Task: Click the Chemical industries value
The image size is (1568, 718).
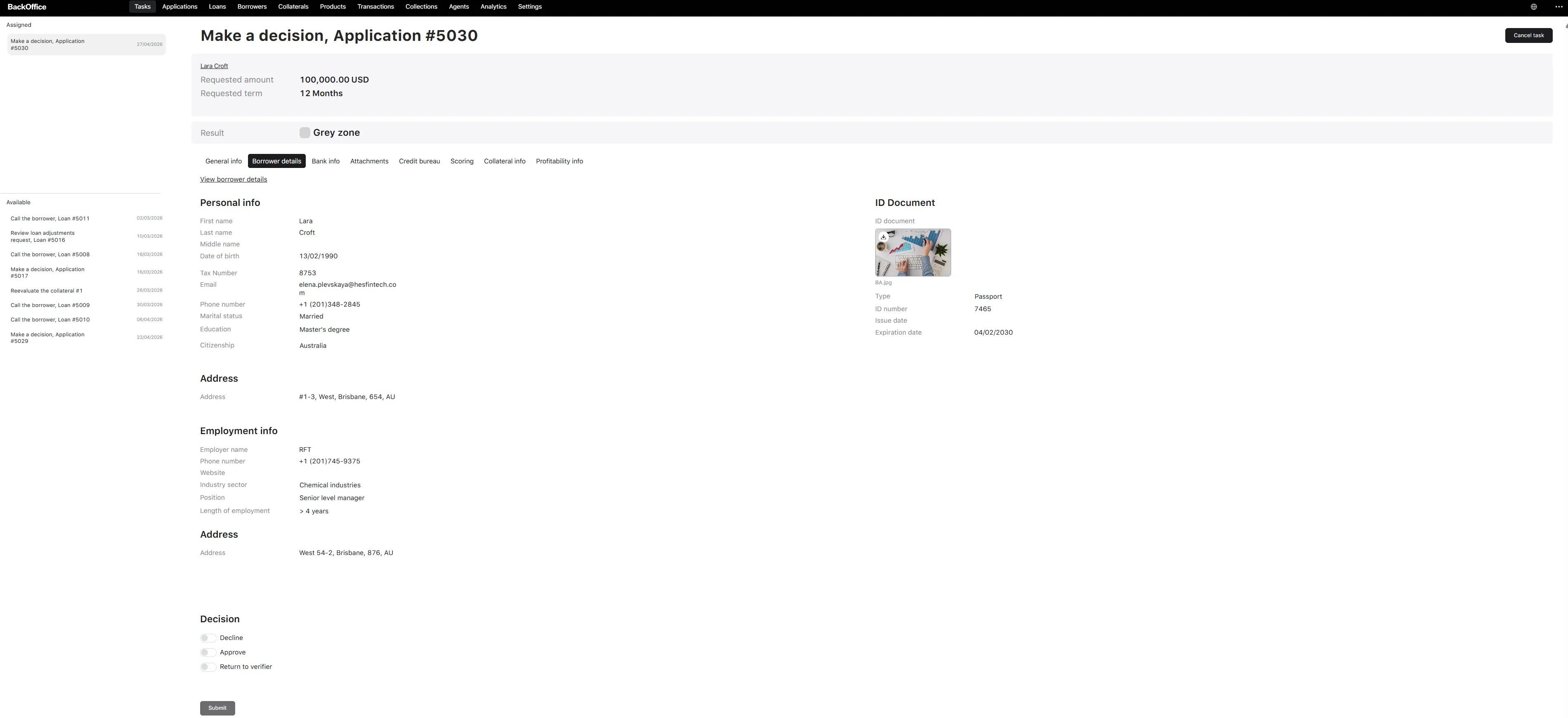Action: pos(330,486)
